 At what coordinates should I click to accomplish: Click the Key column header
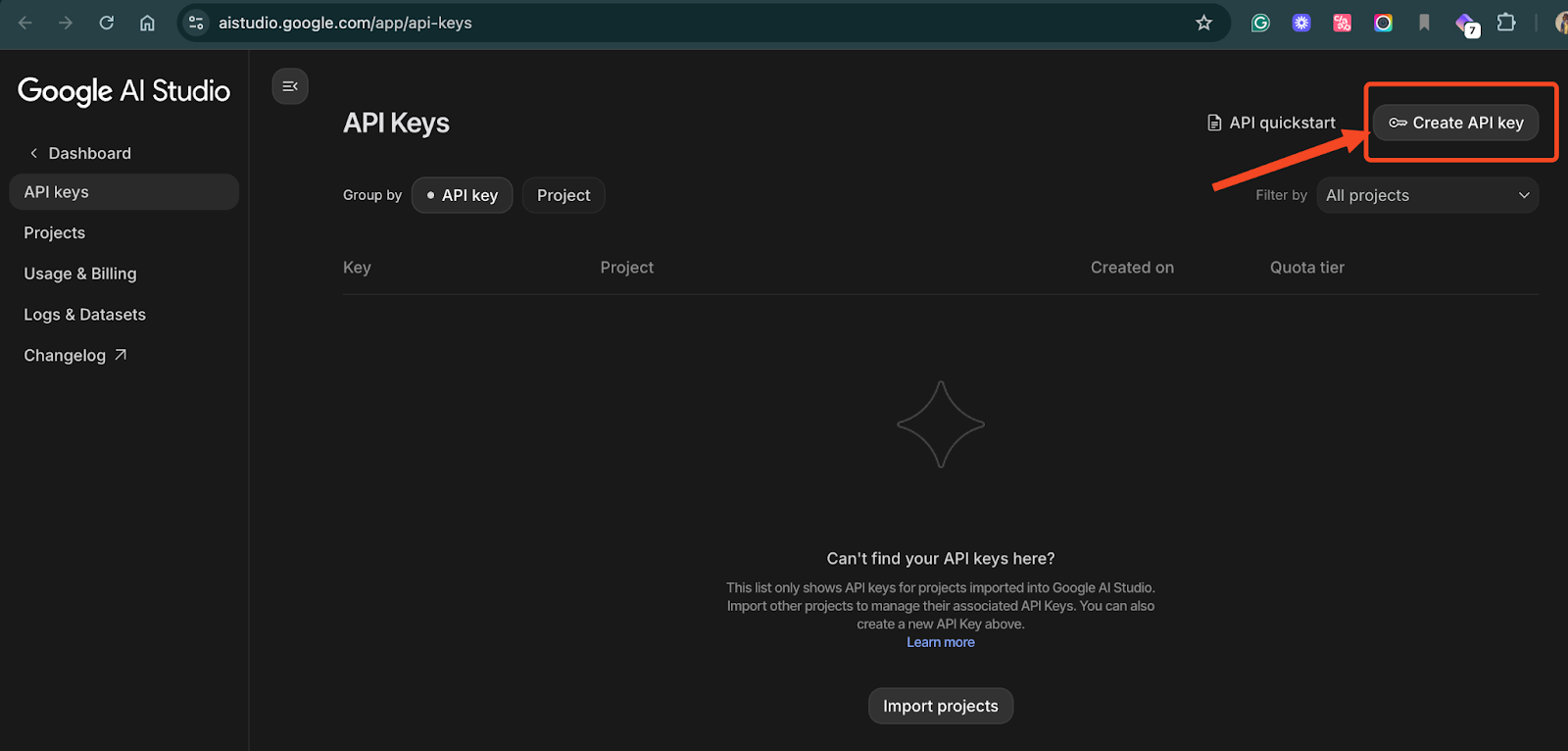coord(357,268)
